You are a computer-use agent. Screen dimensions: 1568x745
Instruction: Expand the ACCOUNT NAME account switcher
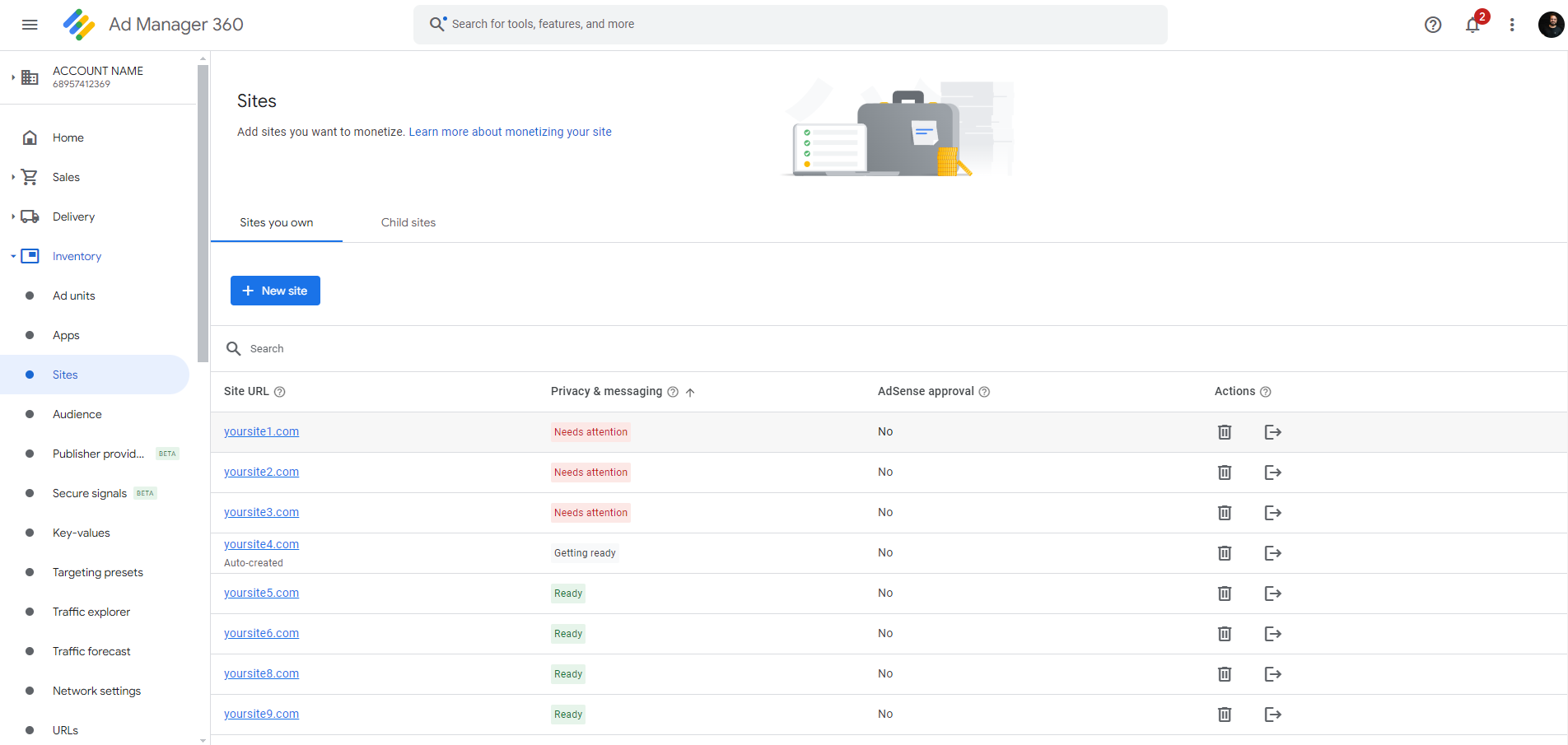click(x=11, y=77)
